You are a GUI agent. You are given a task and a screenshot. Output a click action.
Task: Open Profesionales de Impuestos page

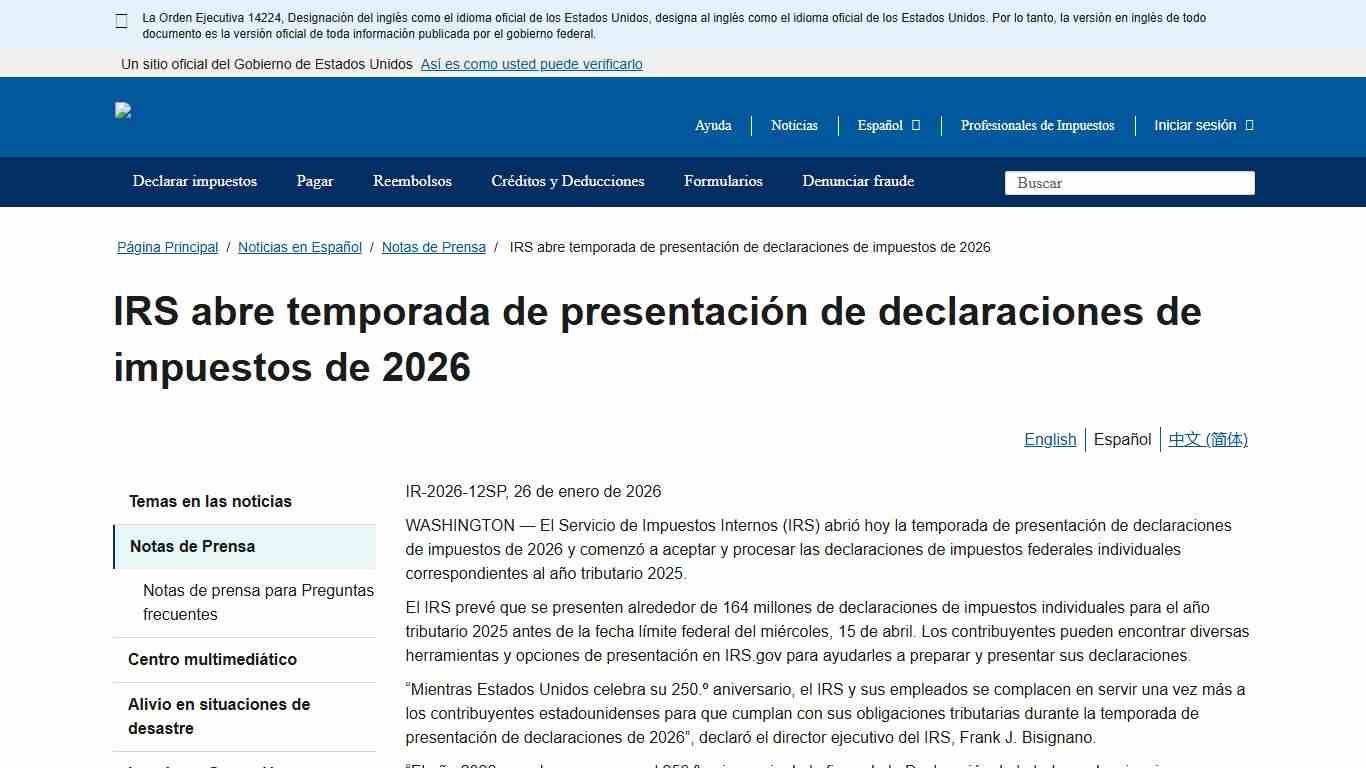click(1037, 125)
